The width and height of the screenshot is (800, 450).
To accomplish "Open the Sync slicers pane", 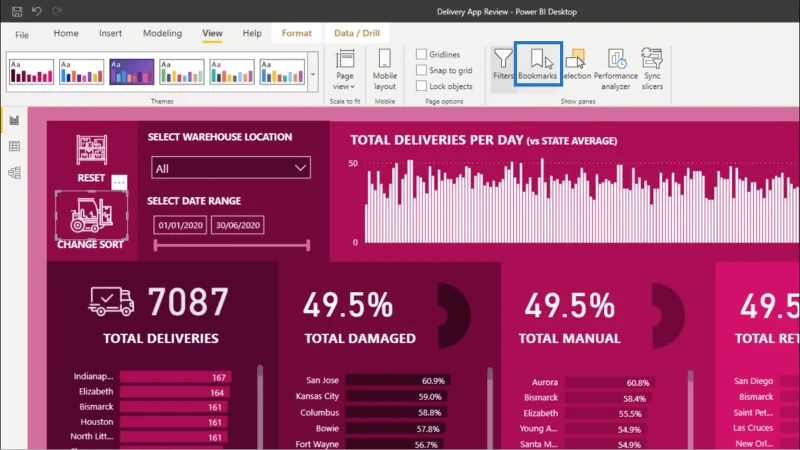I will click(652, 69).
